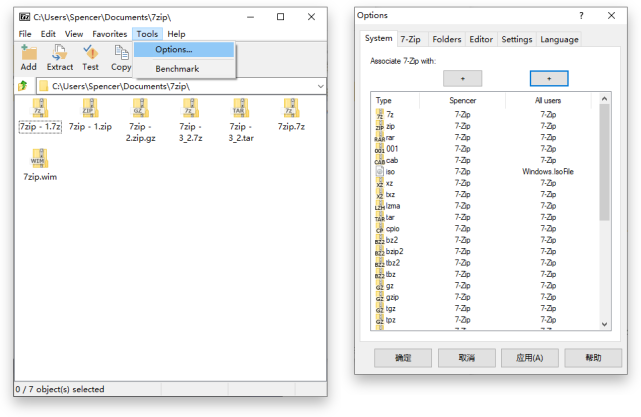Image resolution: width=641 pixels, height=417 pixels.
Task: Select the gzip type row
Action: click(x=486, y=297)
